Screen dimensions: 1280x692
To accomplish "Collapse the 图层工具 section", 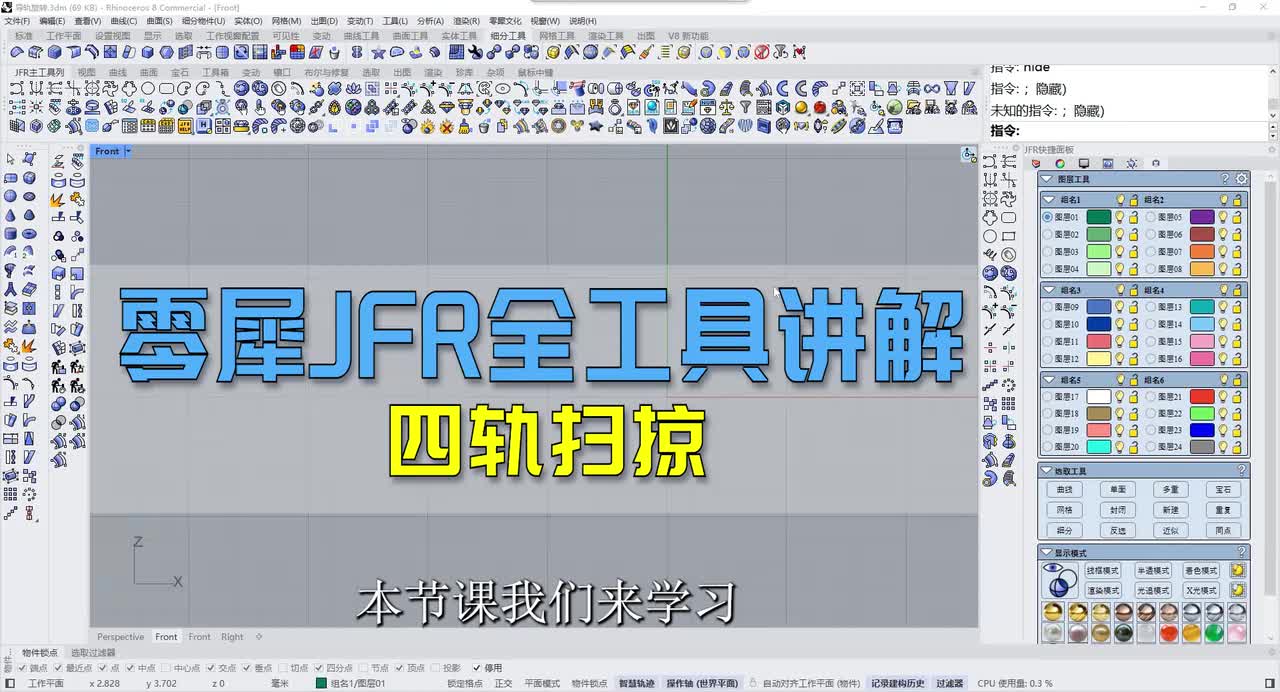I will 1047,179.
